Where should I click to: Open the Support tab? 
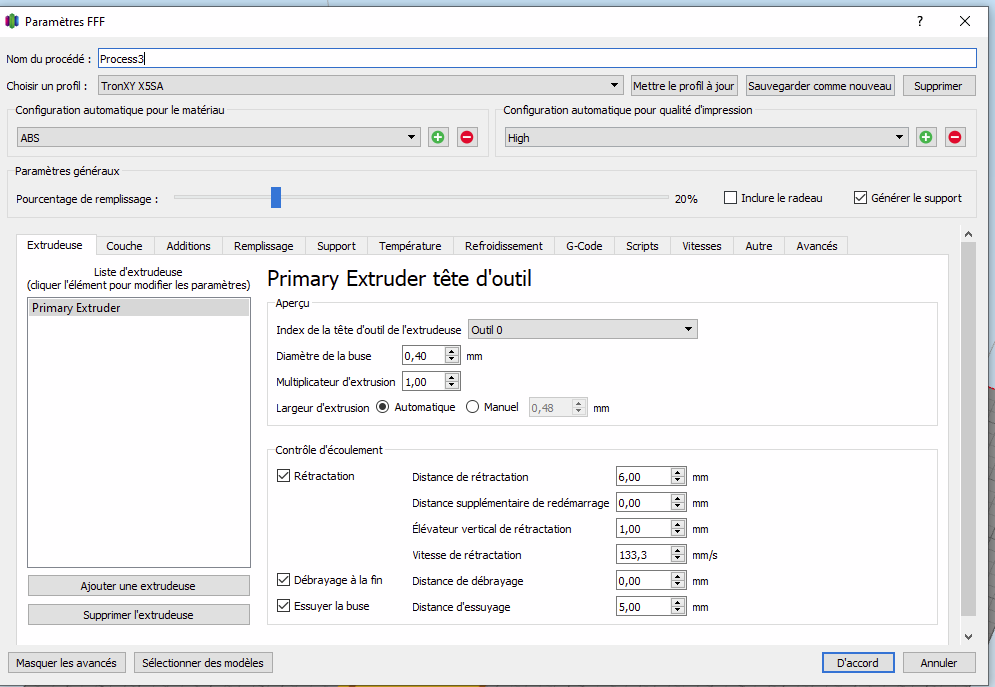(336, 245)
